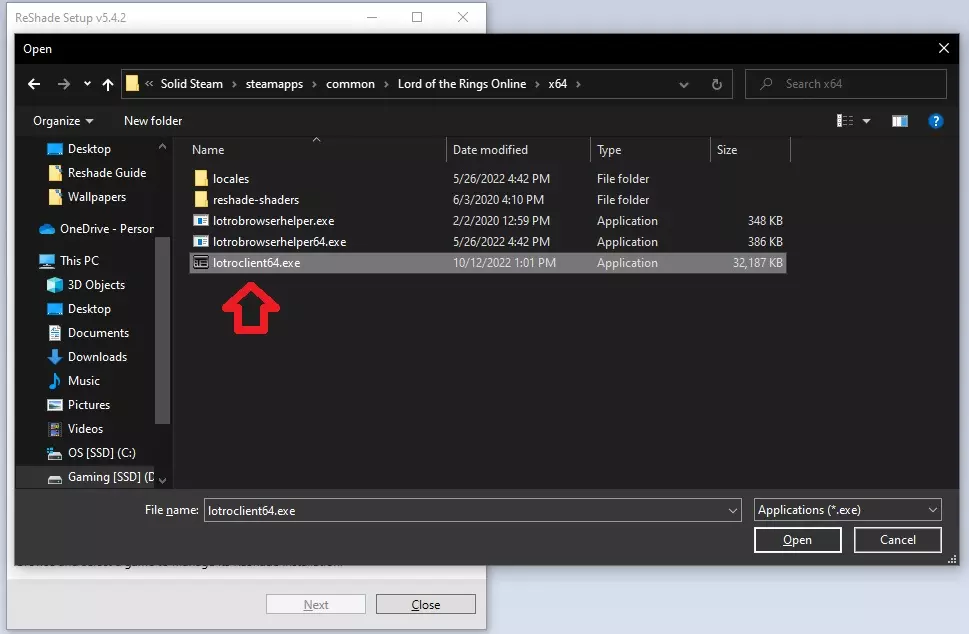This screenshot has height=634, width=969.
Task: Open the help question mark icon
Action: [935, 121]
